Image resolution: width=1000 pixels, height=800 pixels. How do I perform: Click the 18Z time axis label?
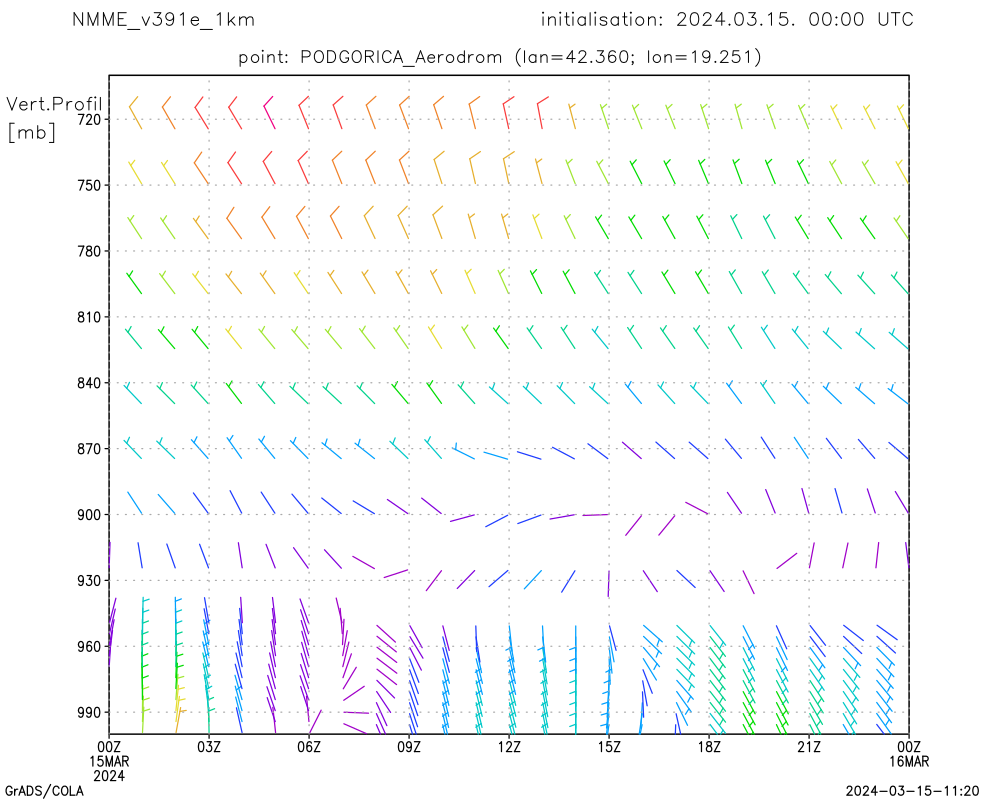(709, 747)
